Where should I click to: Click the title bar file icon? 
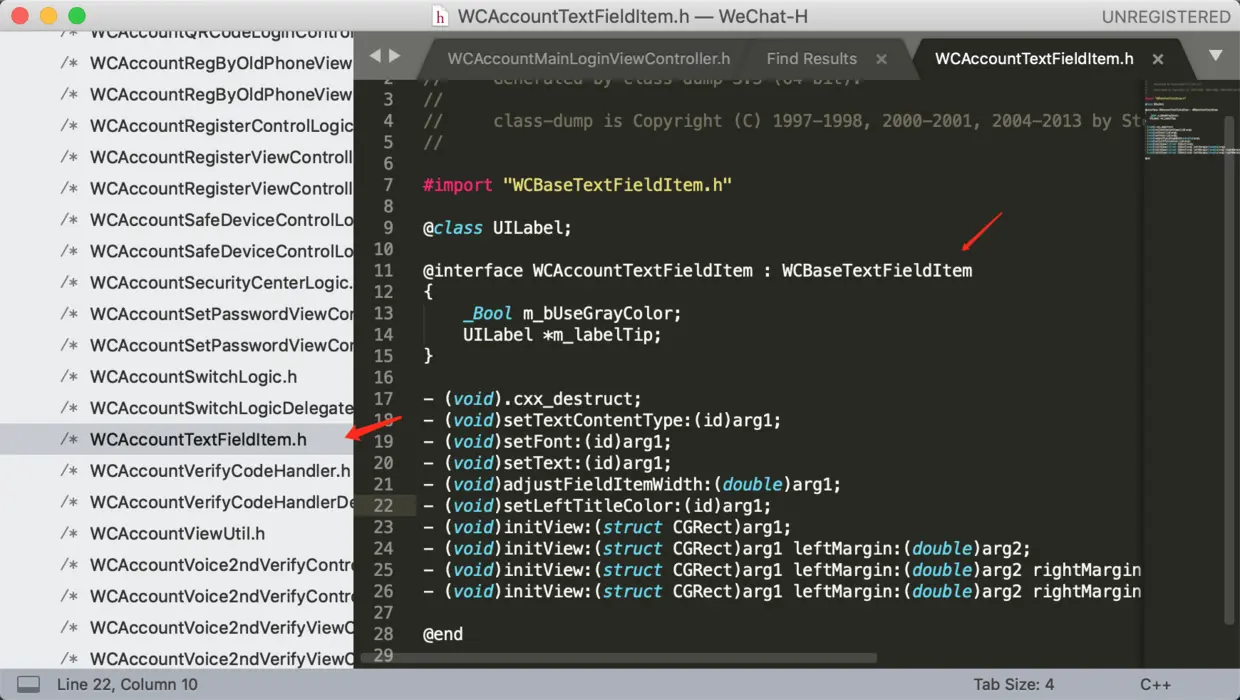[439, 16]
